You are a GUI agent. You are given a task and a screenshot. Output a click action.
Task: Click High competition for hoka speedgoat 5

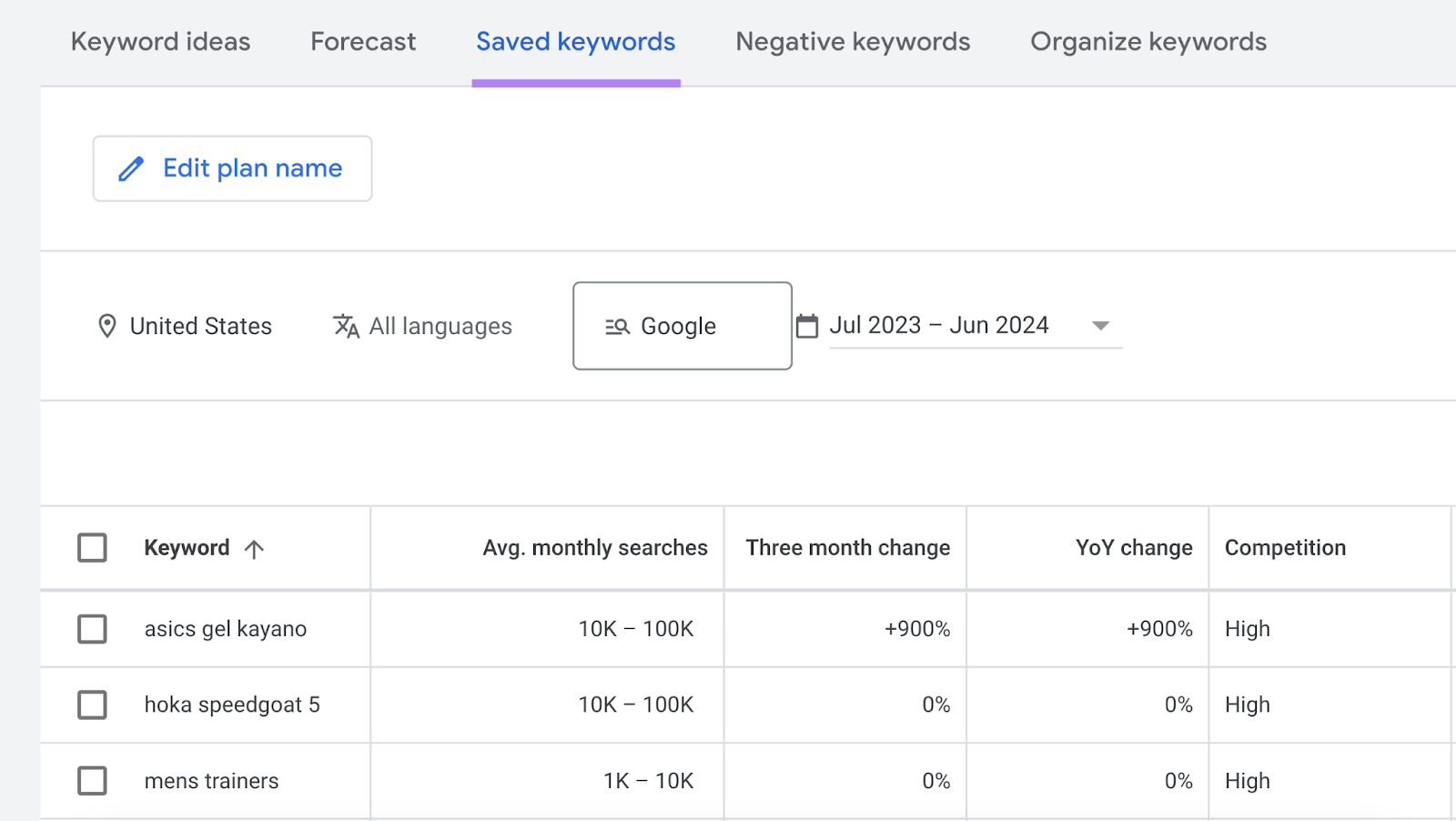point(1248,704)
